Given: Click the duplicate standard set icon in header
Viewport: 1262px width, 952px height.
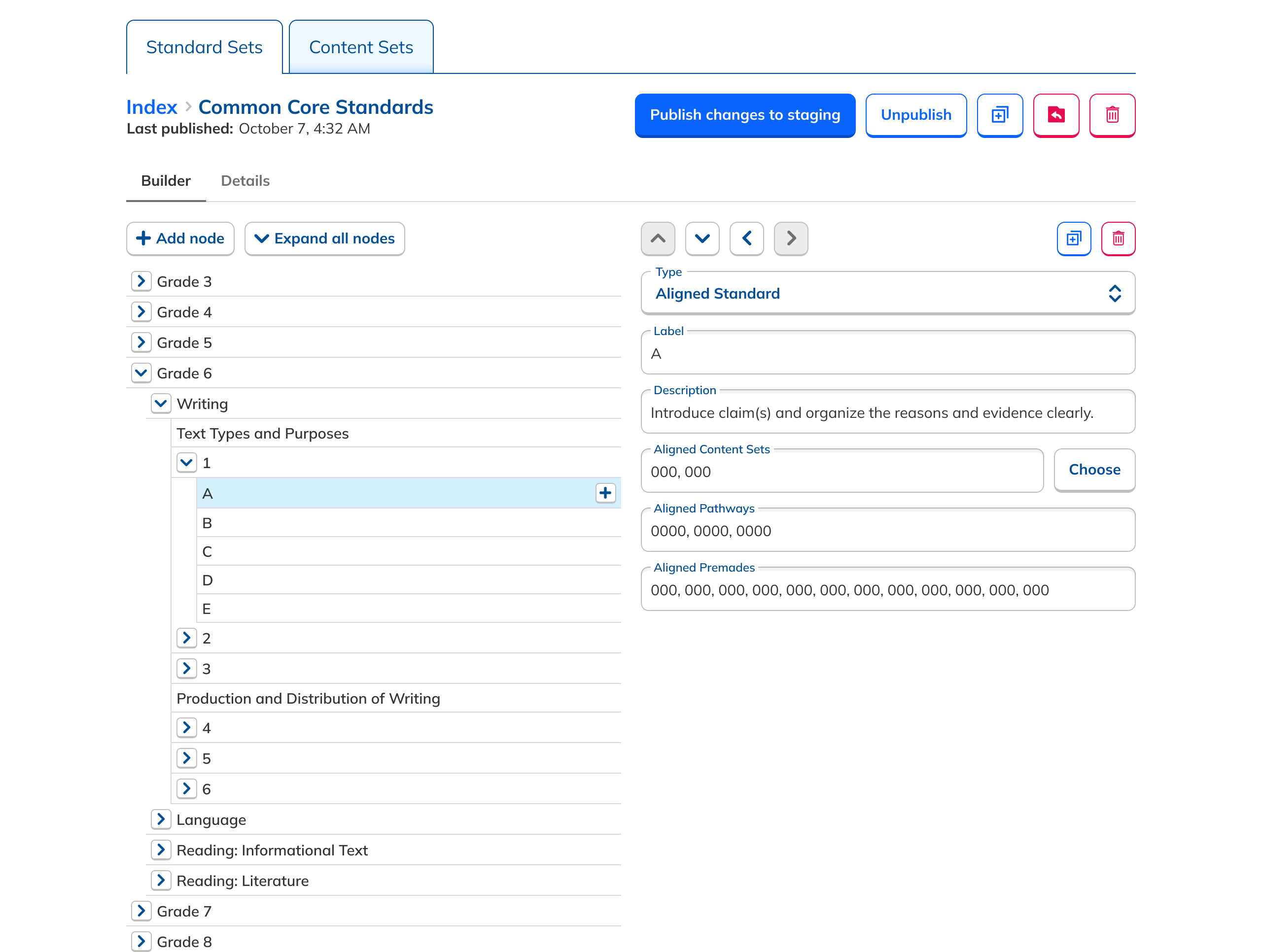Looking at the screenshot, I should coord(999,115).
